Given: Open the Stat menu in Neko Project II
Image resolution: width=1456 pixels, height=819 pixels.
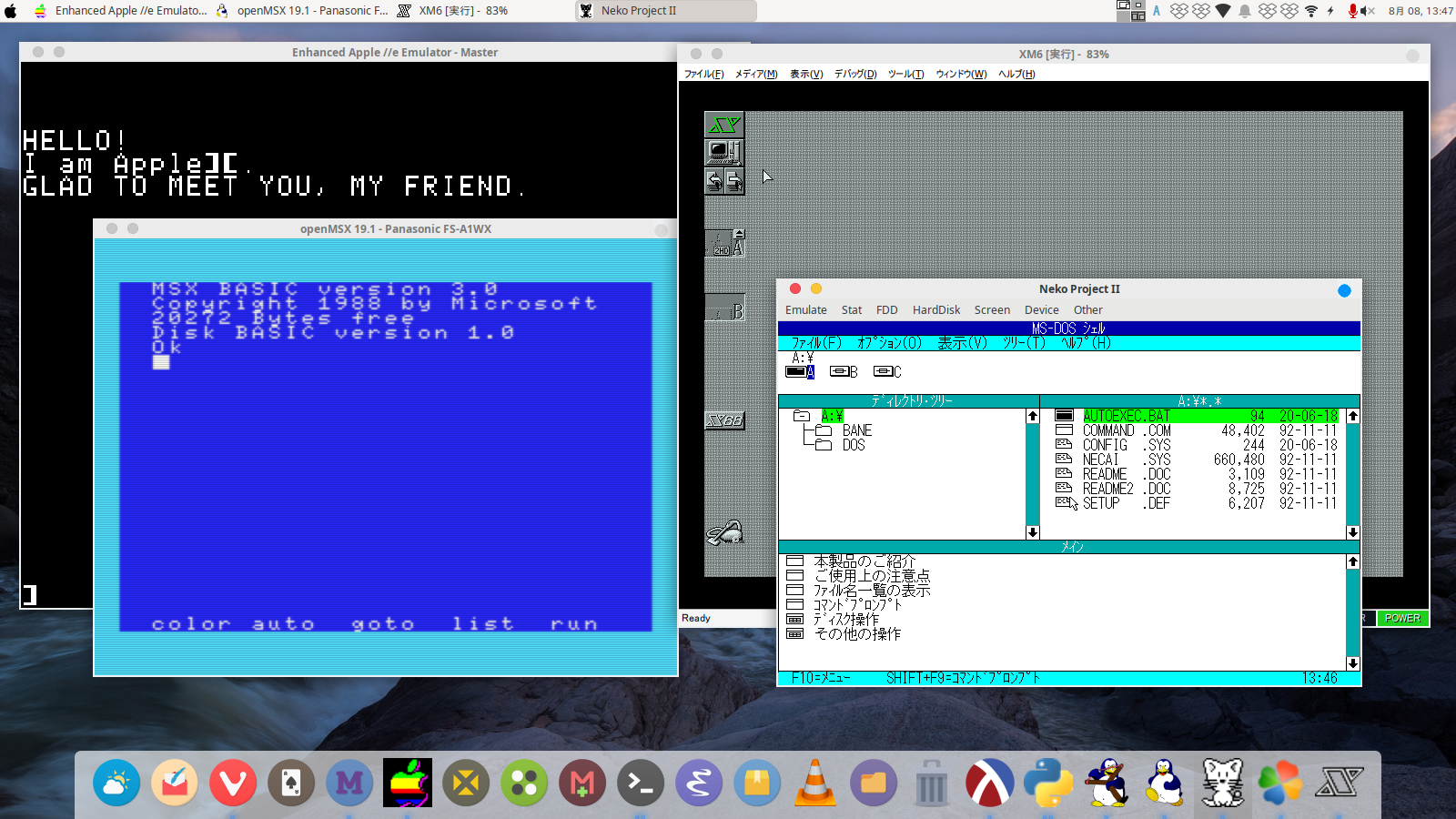Looking at the screenshot, I should tap(852, 310).
